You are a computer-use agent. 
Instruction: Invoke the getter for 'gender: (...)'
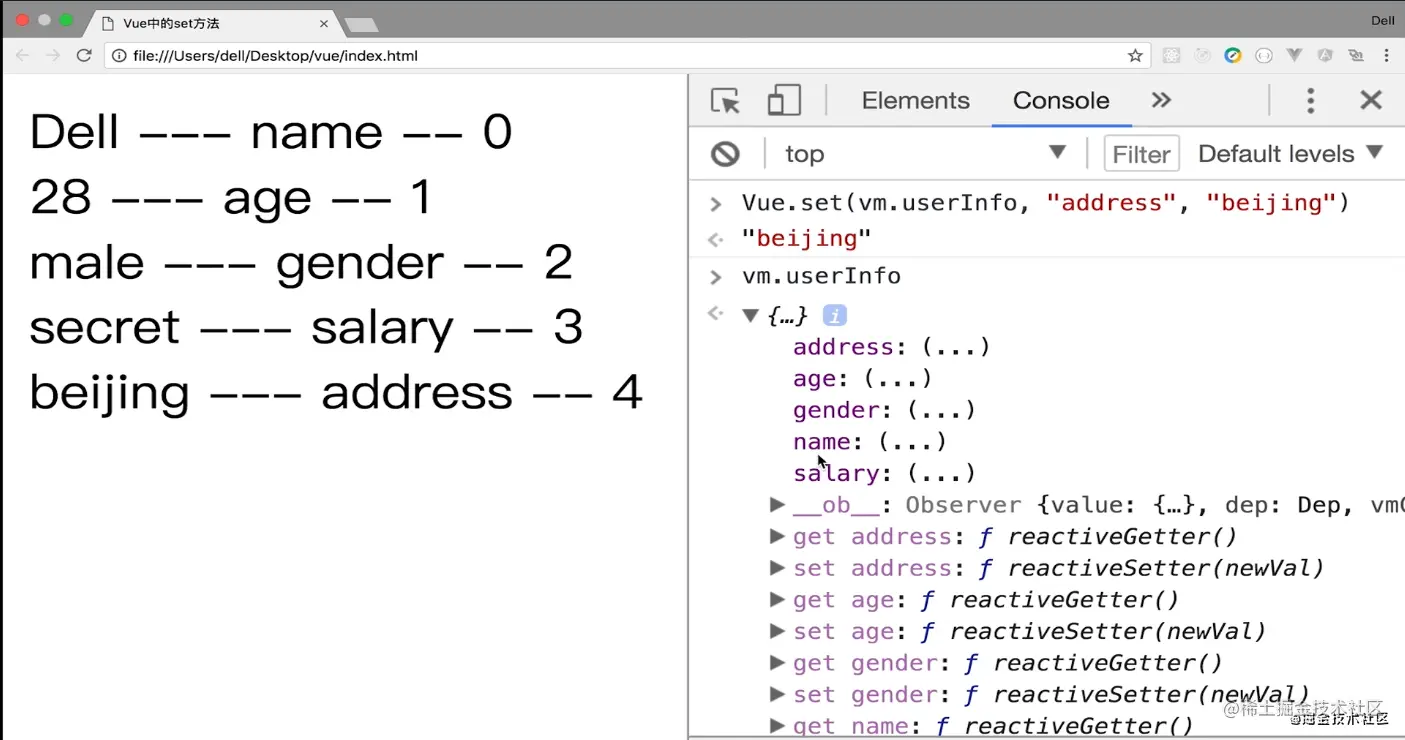941,410
